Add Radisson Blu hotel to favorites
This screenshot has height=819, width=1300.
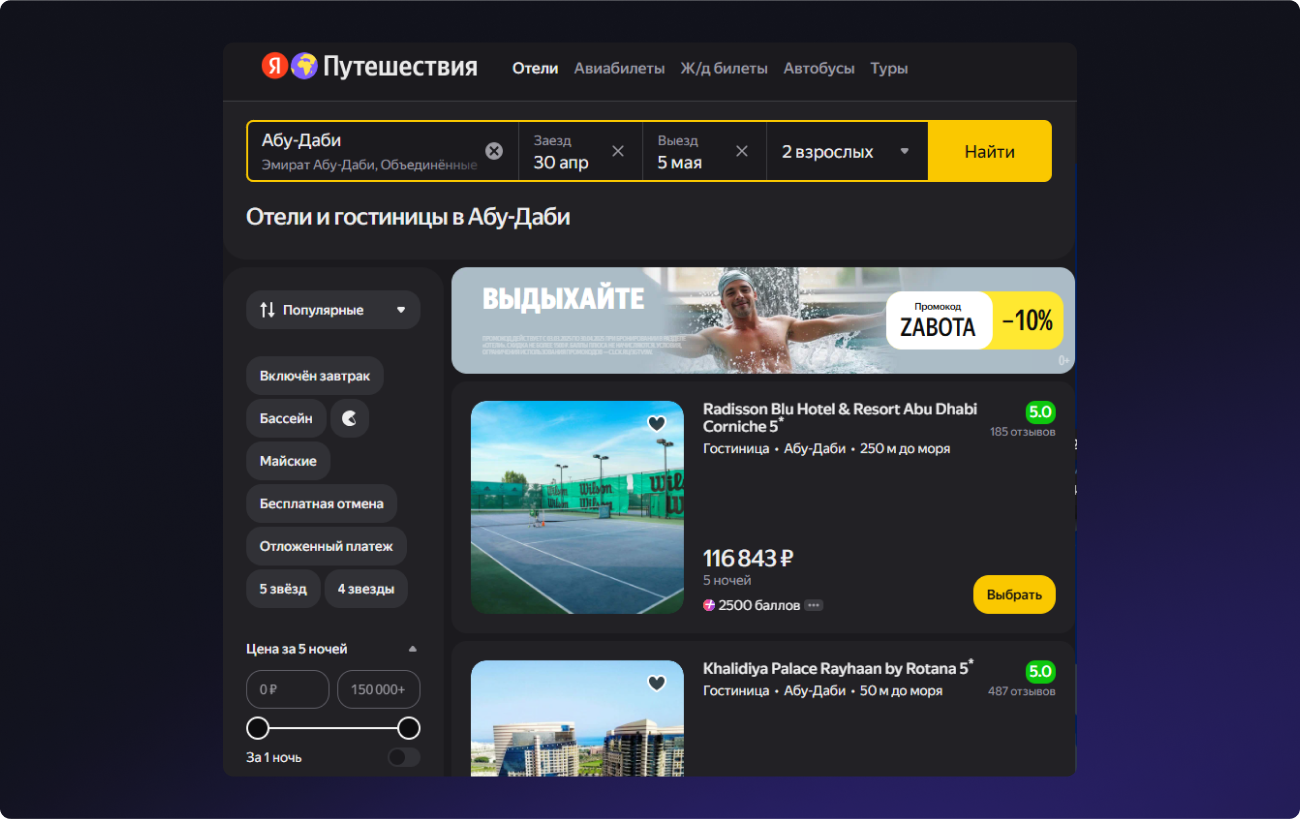pos(657,424)
